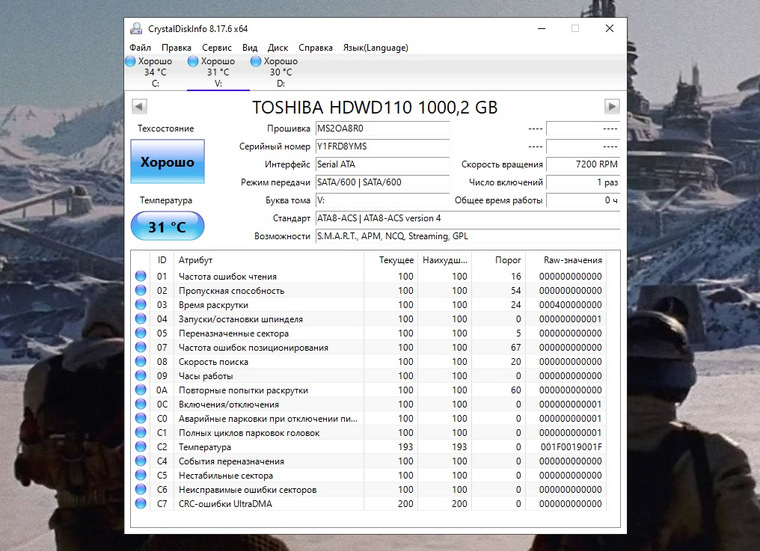Click the Возможности features field
760x551 pixels.
[468, 236]
